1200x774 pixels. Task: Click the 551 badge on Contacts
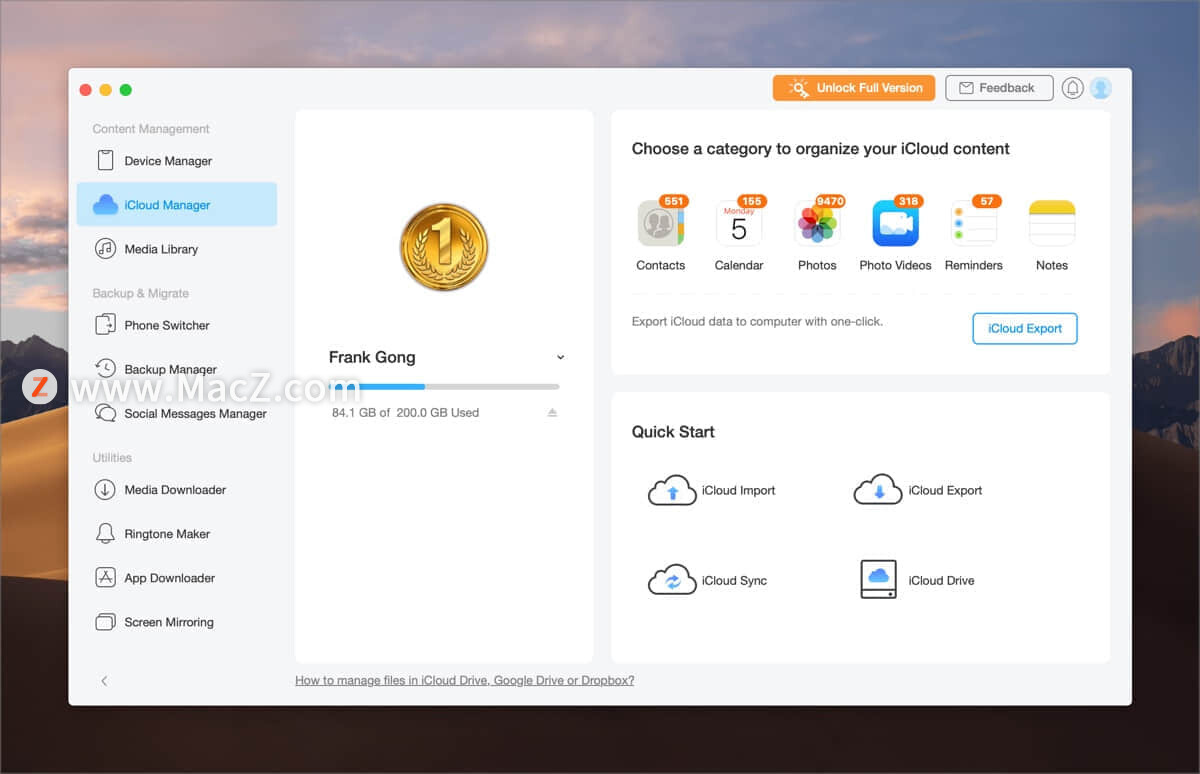(673, 201)
